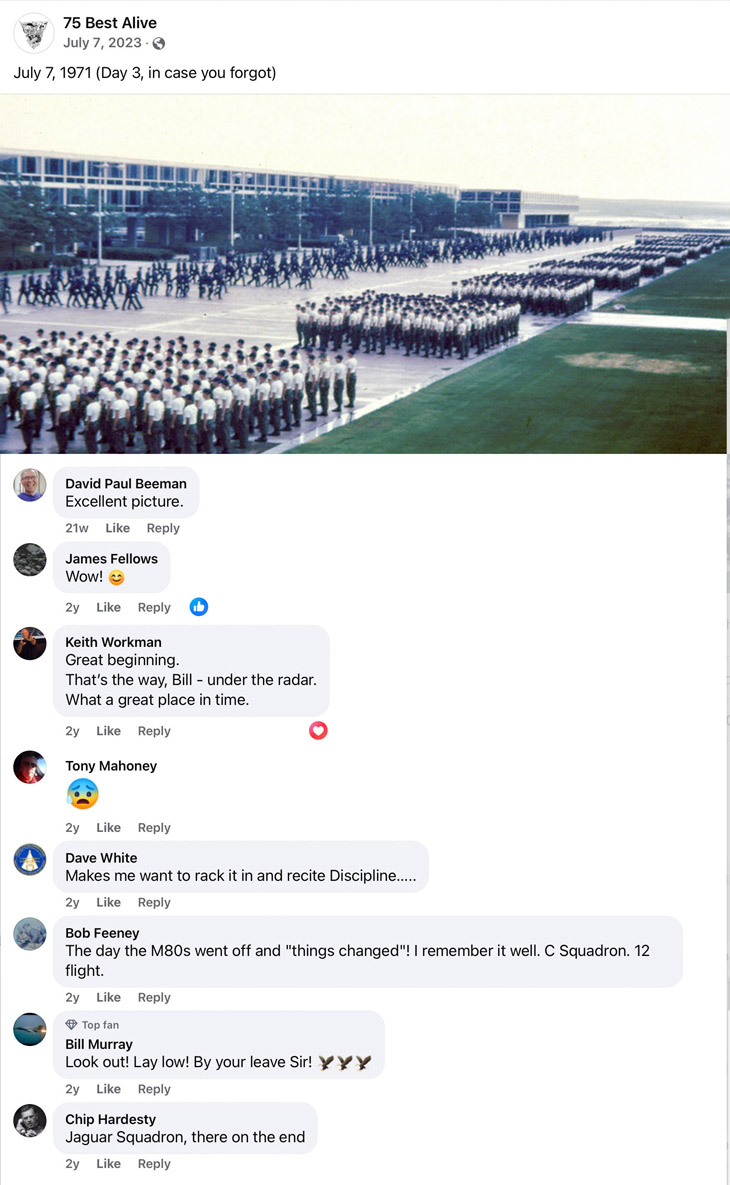Open Dave White's profile avatar
730x1185 pixels.
(30, 859)
